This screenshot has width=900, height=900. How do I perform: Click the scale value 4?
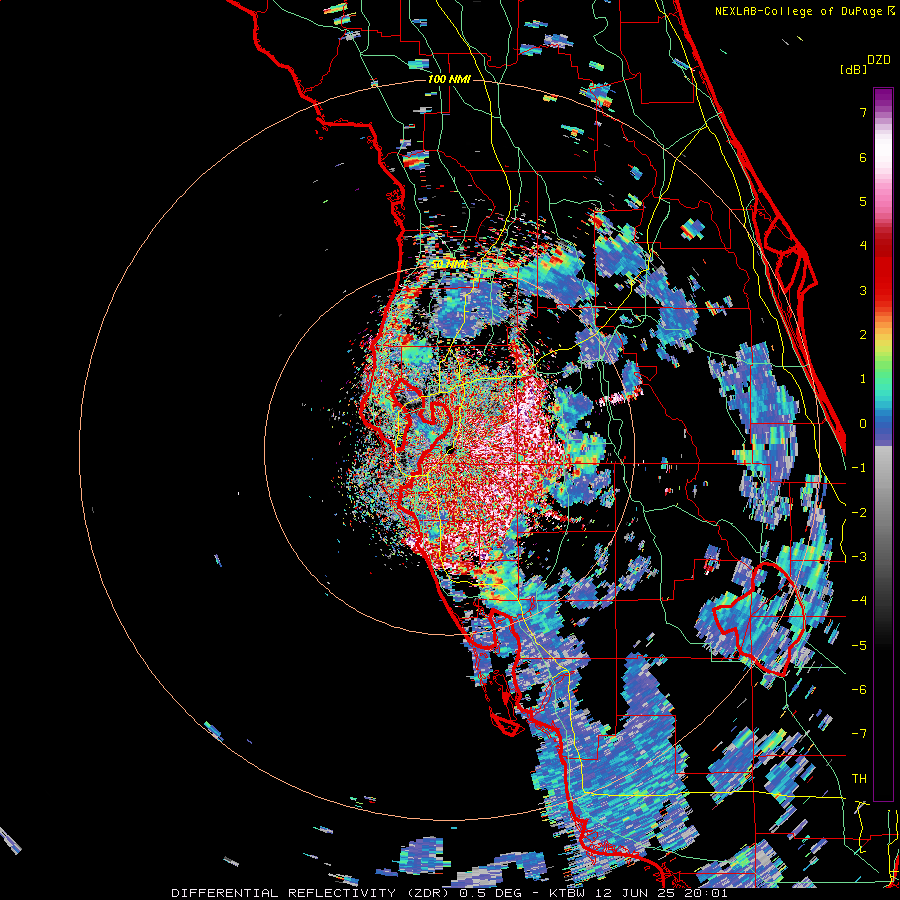click(x=863, y=246)
